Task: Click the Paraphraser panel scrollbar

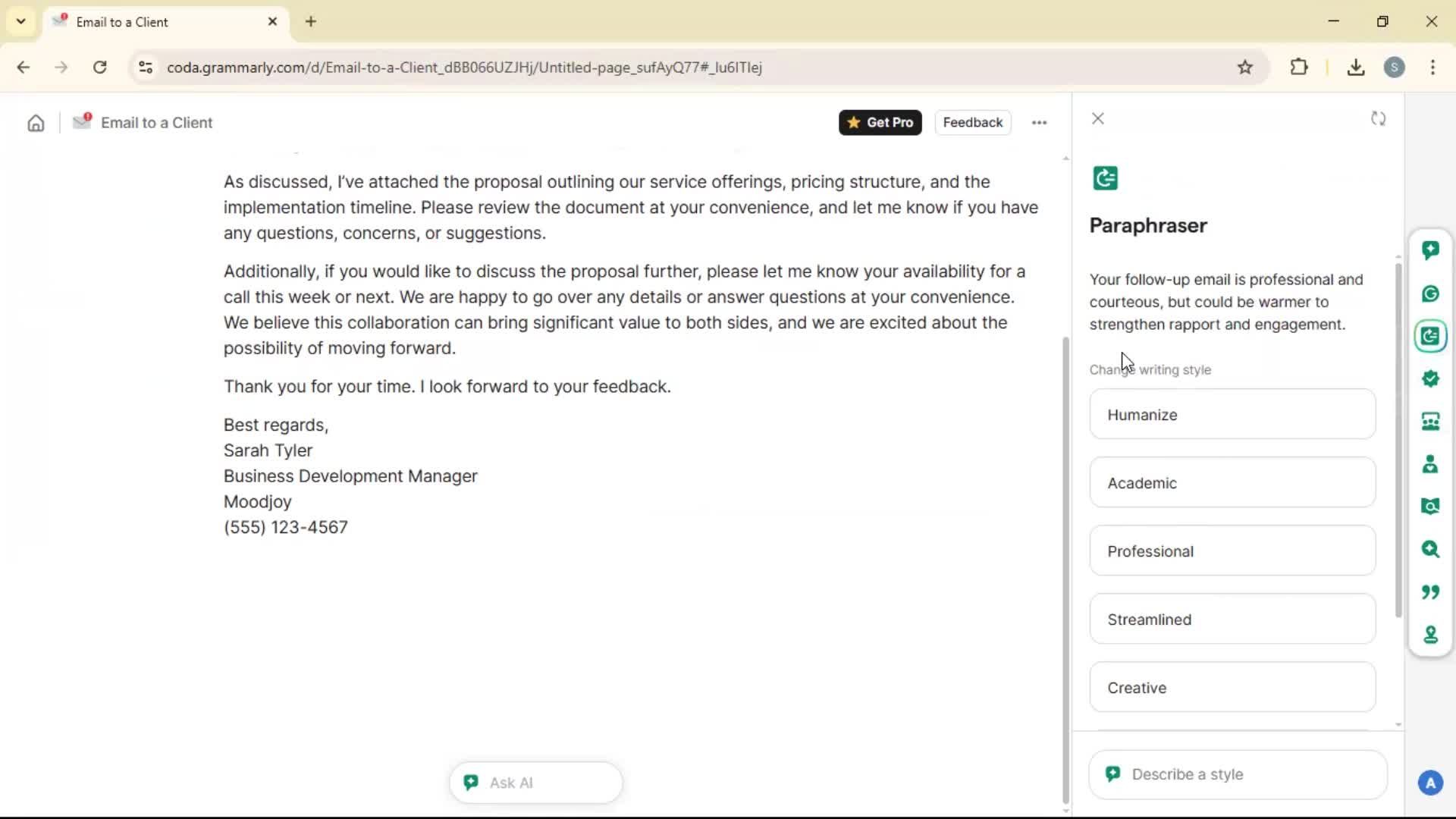Action: [x=1398, y=440]
